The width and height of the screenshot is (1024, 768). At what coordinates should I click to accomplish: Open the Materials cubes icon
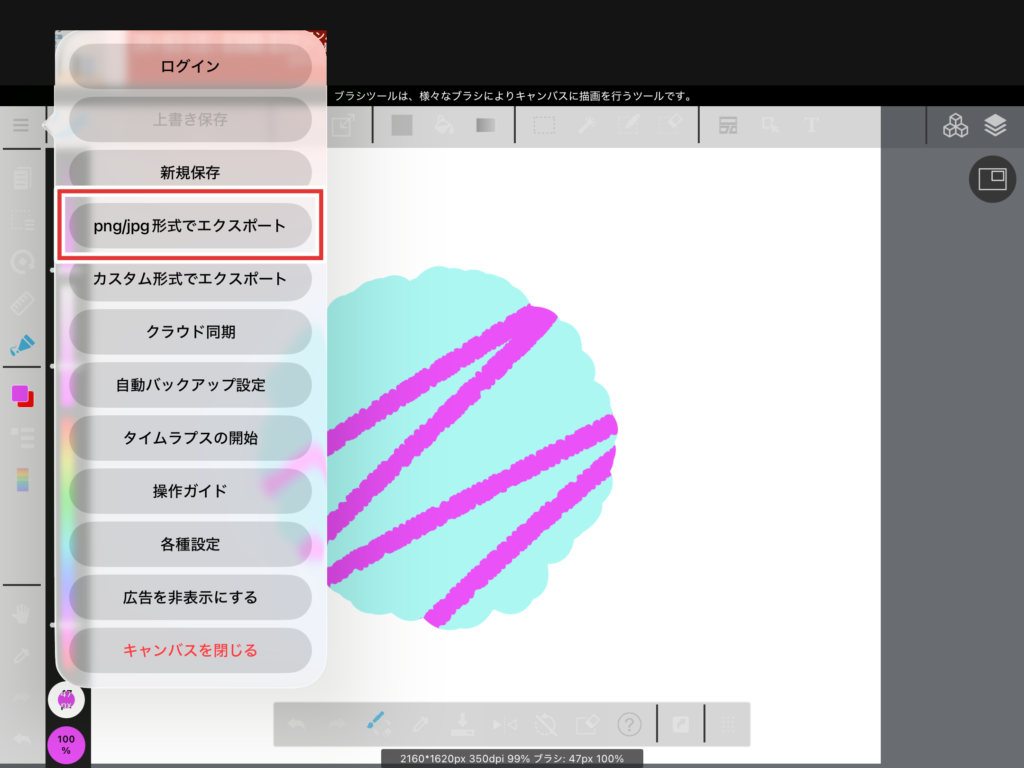tap(956, 125)
